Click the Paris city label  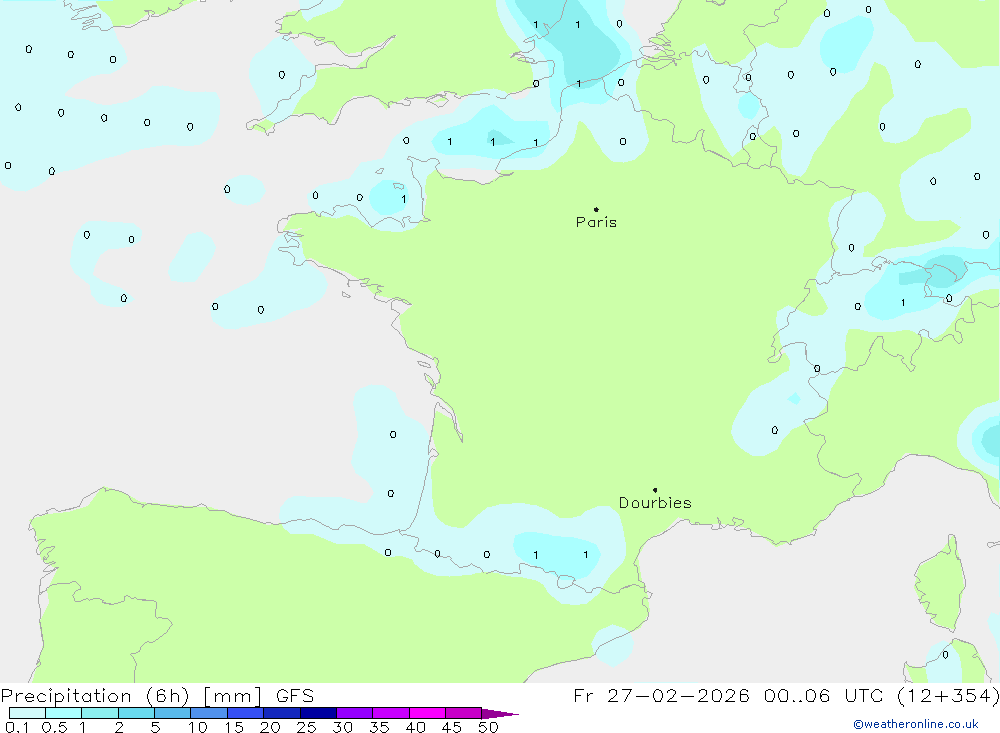[x=596, y=222]
